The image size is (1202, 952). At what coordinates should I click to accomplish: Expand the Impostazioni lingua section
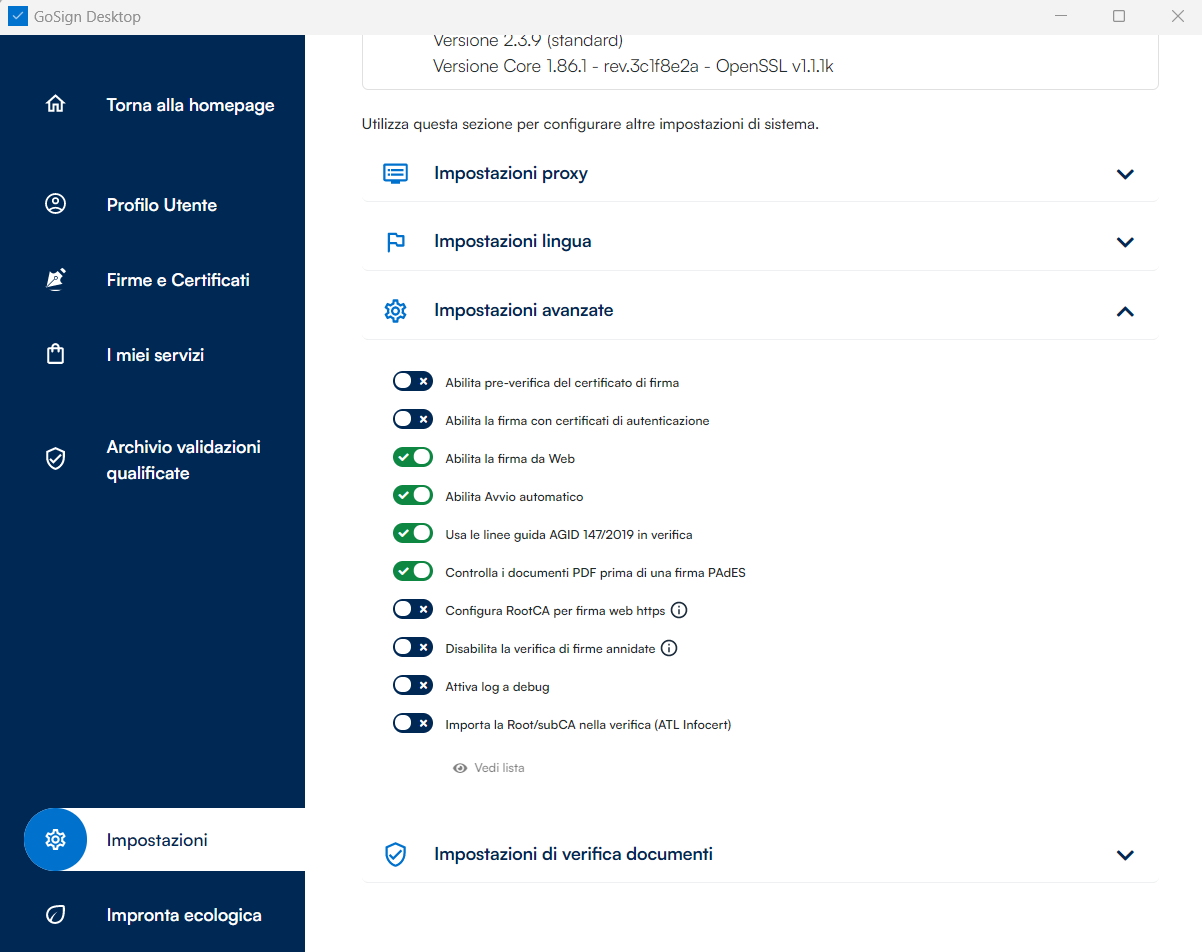click(x=1125, y=242)
